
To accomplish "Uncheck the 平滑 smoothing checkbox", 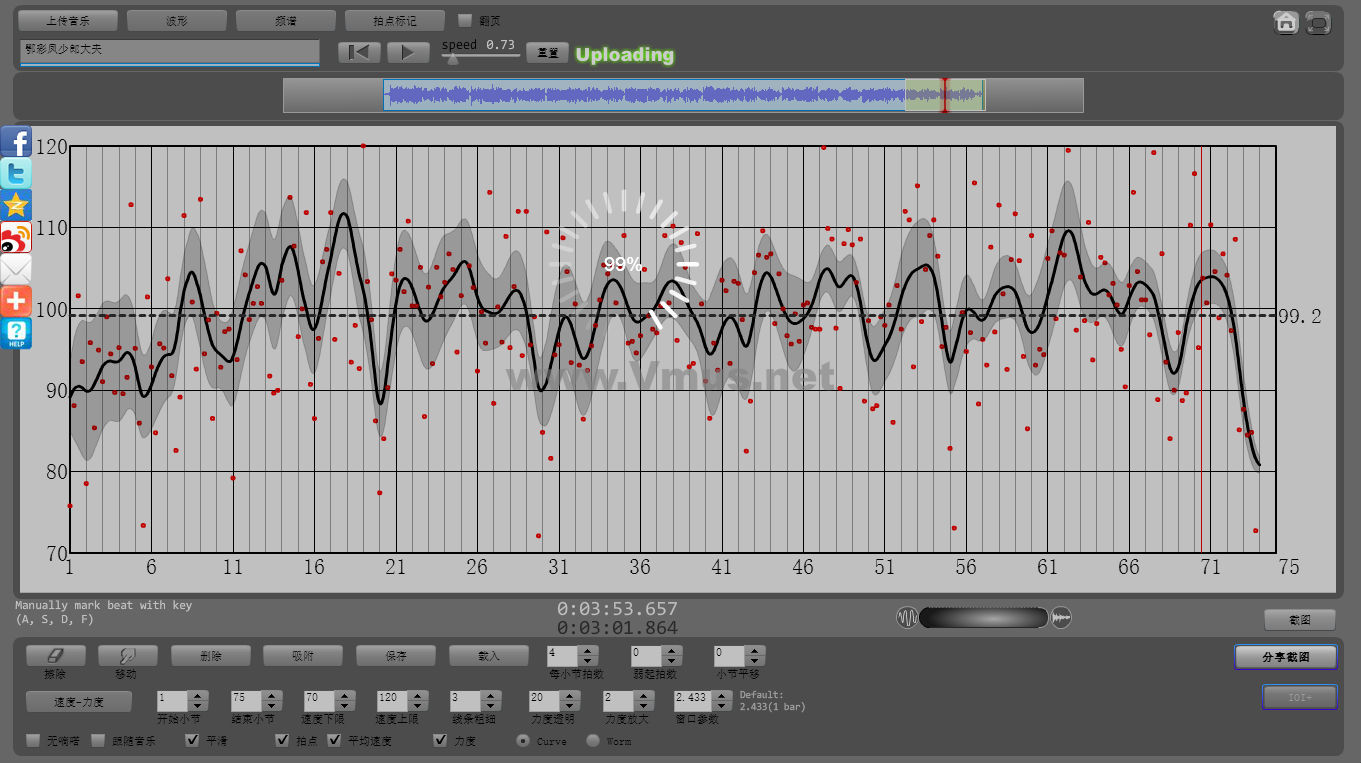I will [x=193, y=741].
